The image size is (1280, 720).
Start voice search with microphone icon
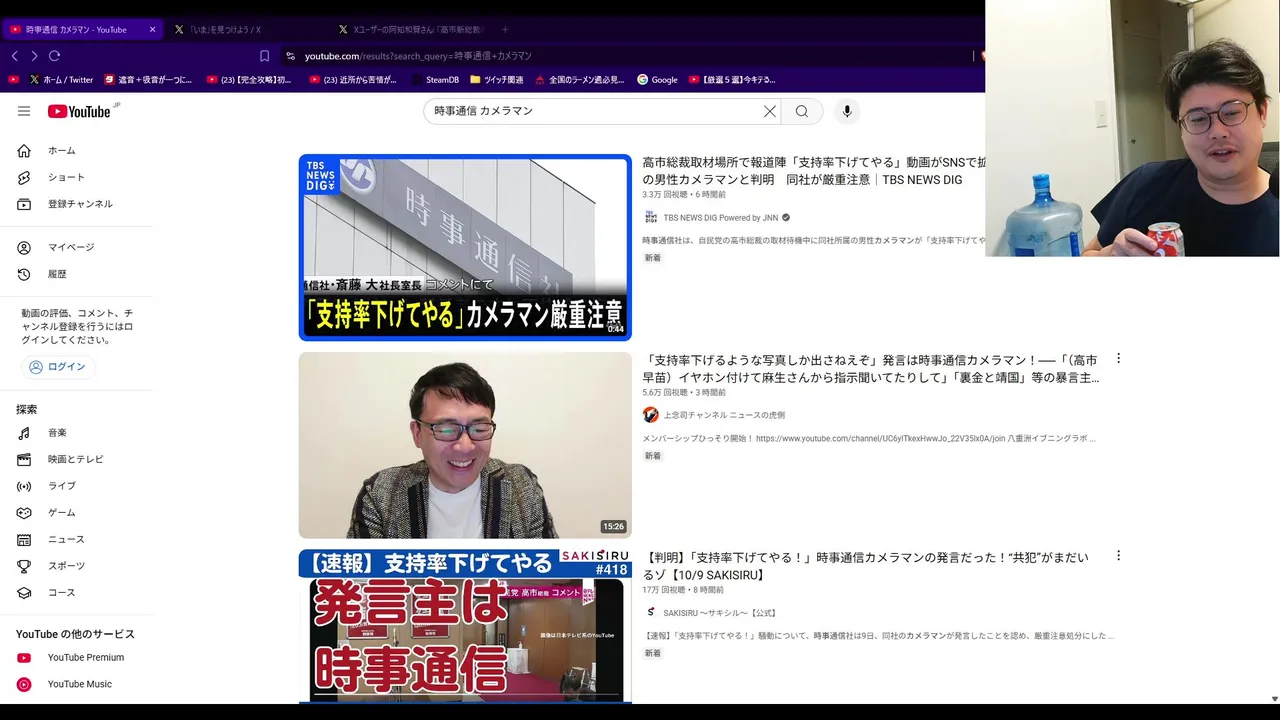[x=847, y=111]
